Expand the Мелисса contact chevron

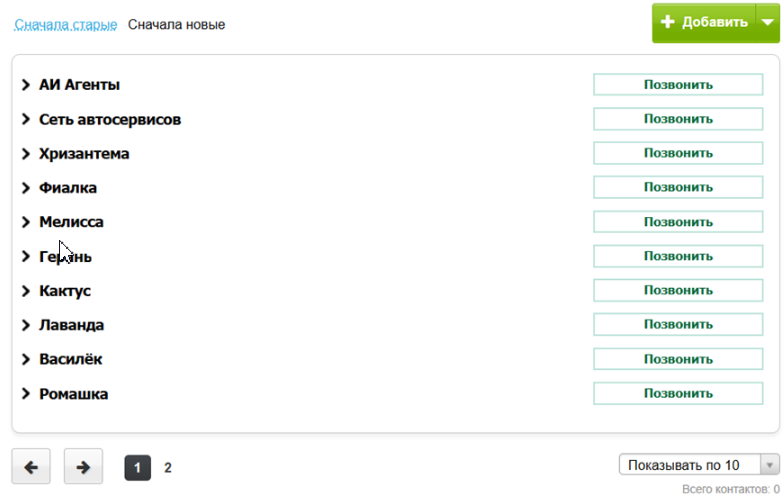tap(26, 222)
